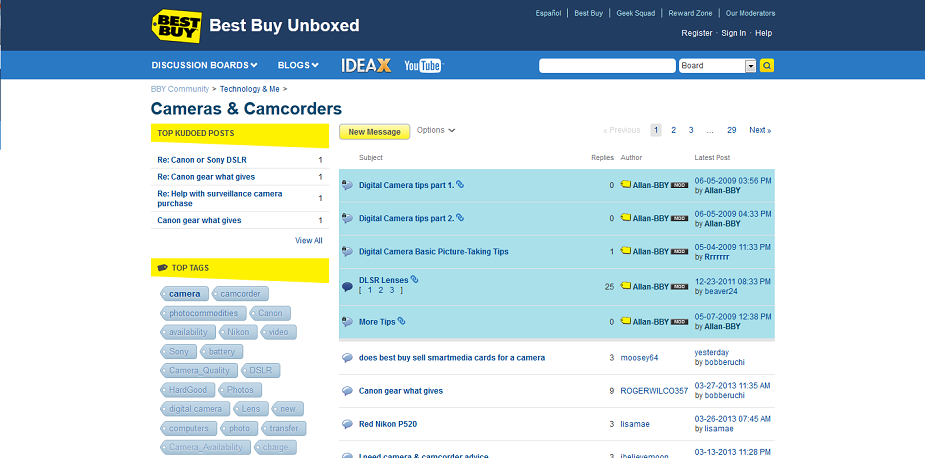
Task: Open the Help link
Action: tap(763, 33)
